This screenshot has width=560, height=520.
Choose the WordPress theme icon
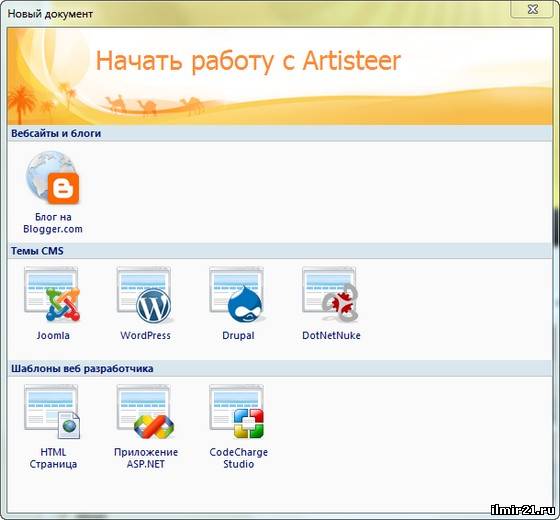[144, 295]
